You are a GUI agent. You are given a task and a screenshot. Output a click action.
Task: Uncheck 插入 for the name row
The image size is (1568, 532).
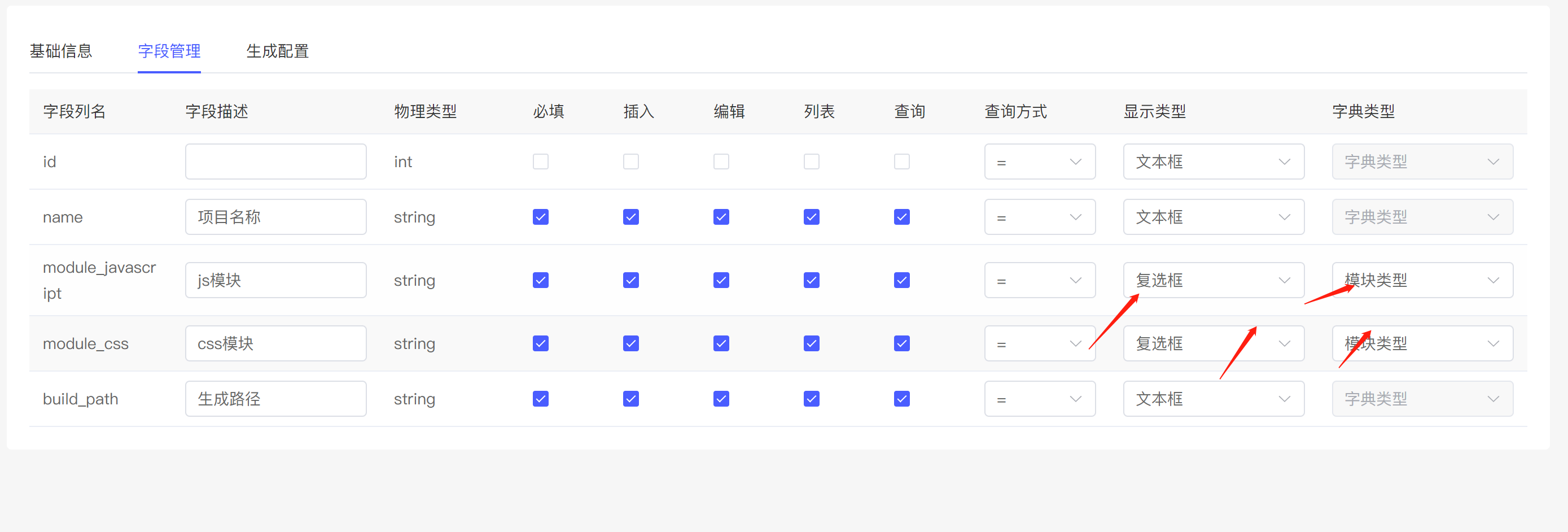pos(630,217)
